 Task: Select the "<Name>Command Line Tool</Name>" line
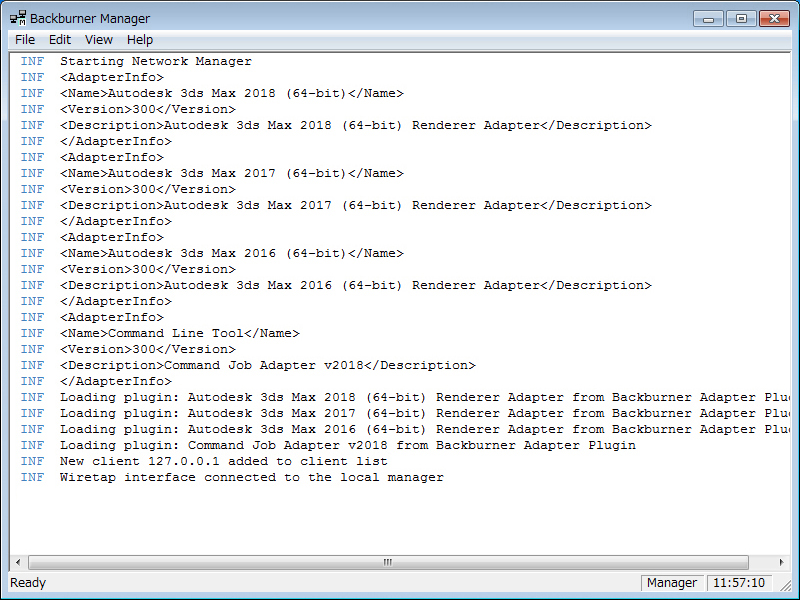[160, 334]
